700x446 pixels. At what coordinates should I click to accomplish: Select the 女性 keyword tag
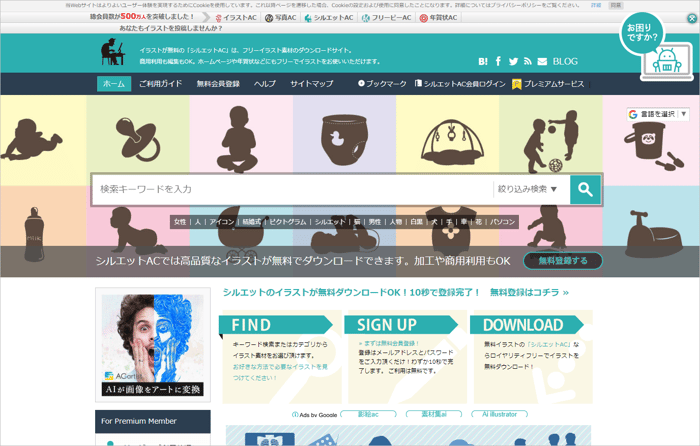point(180,222)
